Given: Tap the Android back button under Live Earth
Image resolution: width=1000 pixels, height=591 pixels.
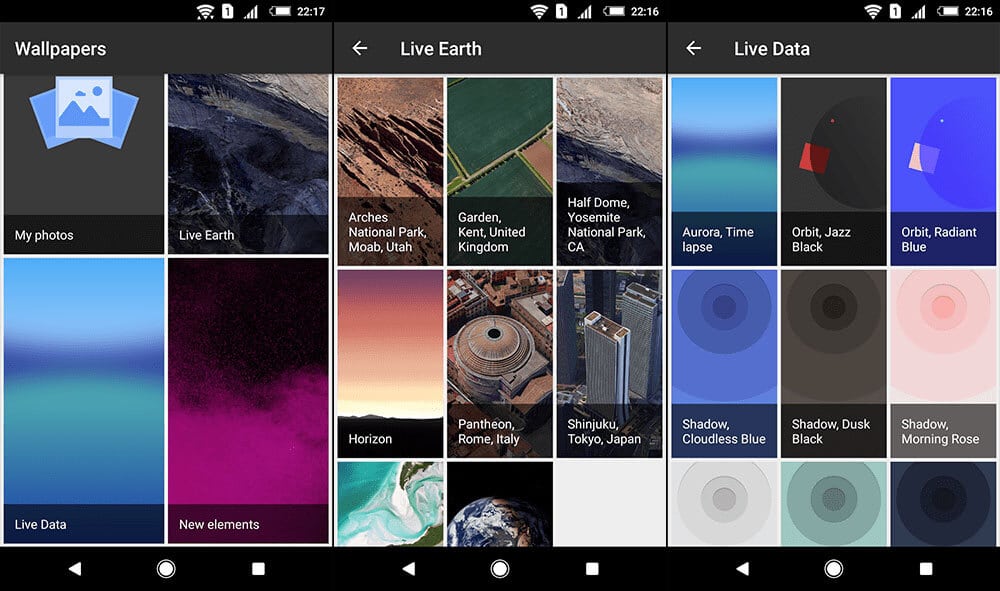Looking at the screenshot, I should (408, 569).
